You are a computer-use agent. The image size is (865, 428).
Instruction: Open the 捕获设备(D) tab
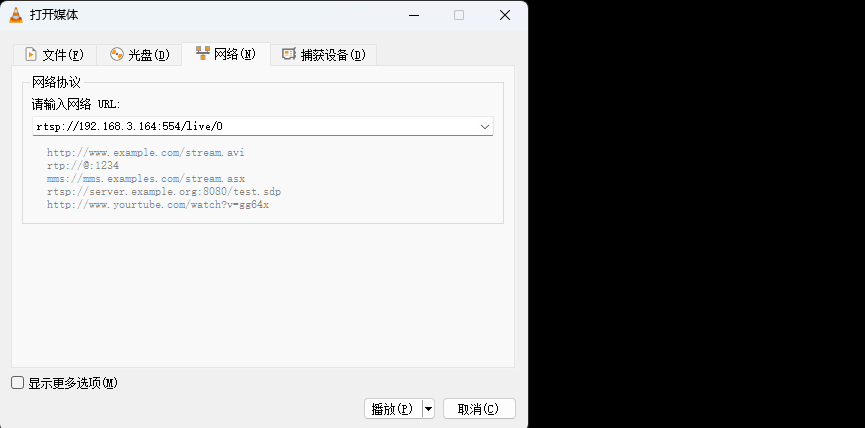(324, 55)
